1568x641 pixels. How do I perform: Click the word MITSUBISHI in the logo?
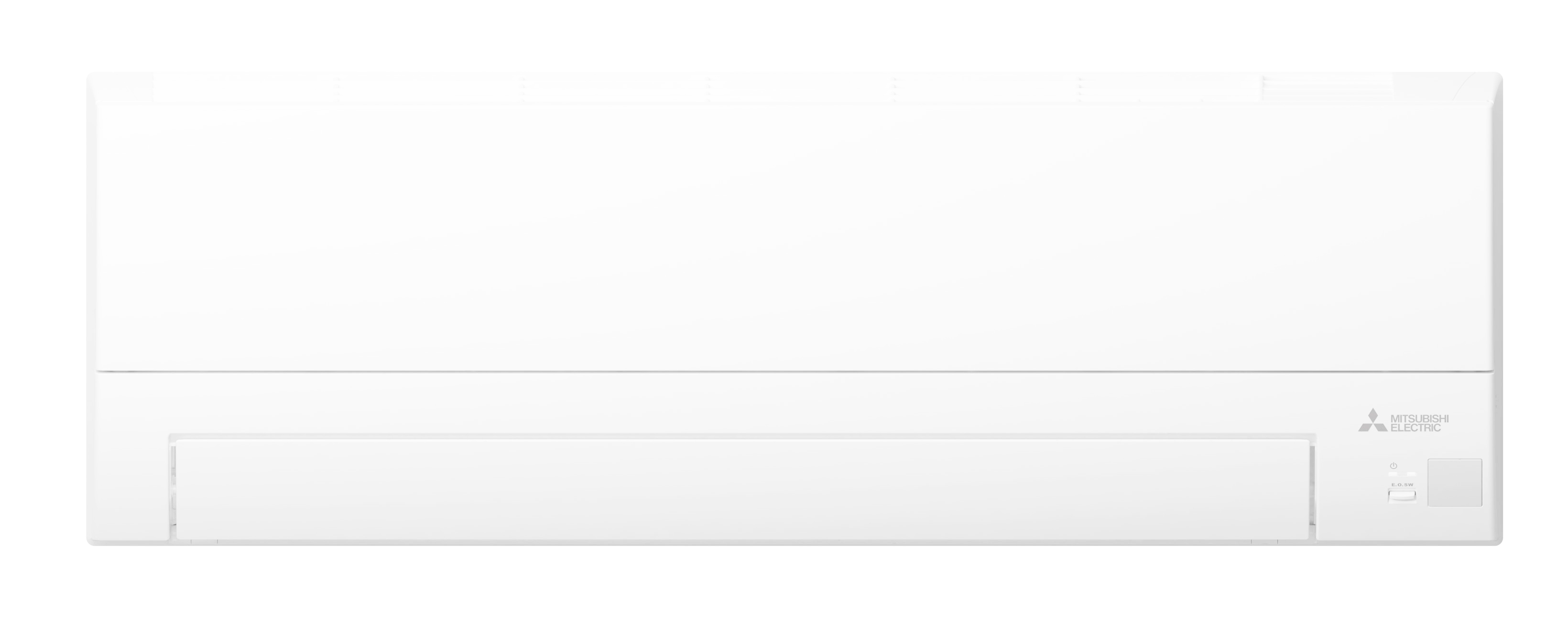coord(1419,419)
